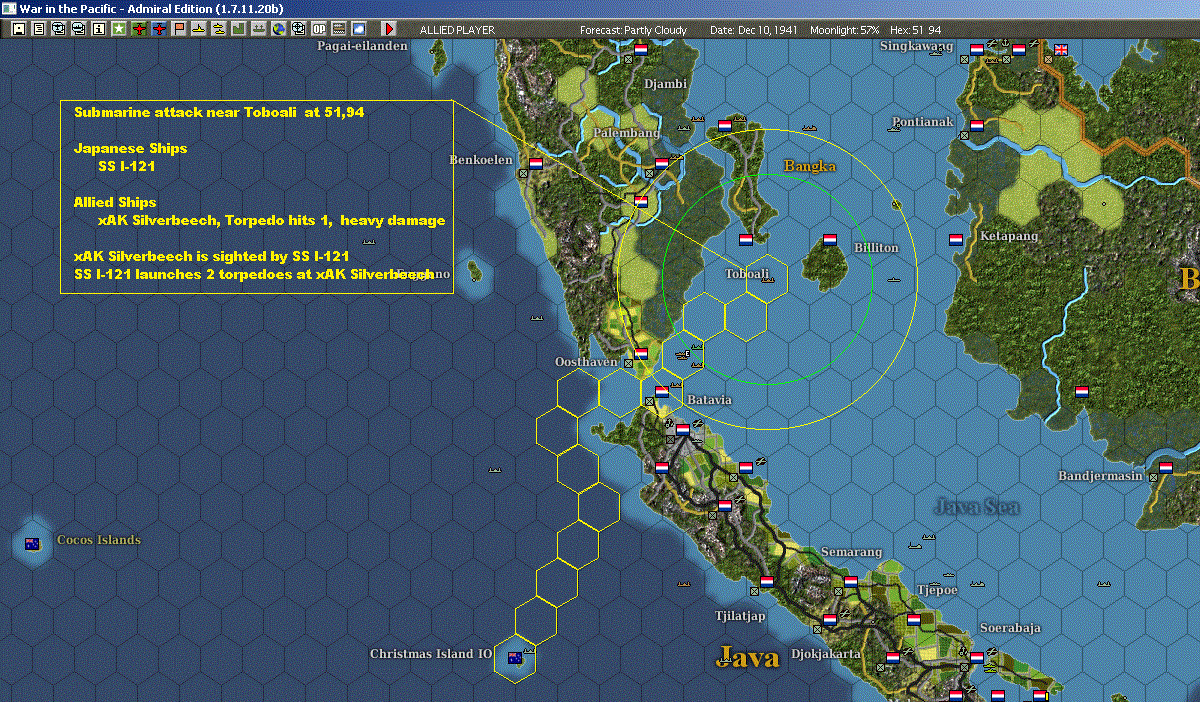Viewport: 1200px width, 702px height.
Task: Click the red plane on green icon
Action: (x=139, y=29)
